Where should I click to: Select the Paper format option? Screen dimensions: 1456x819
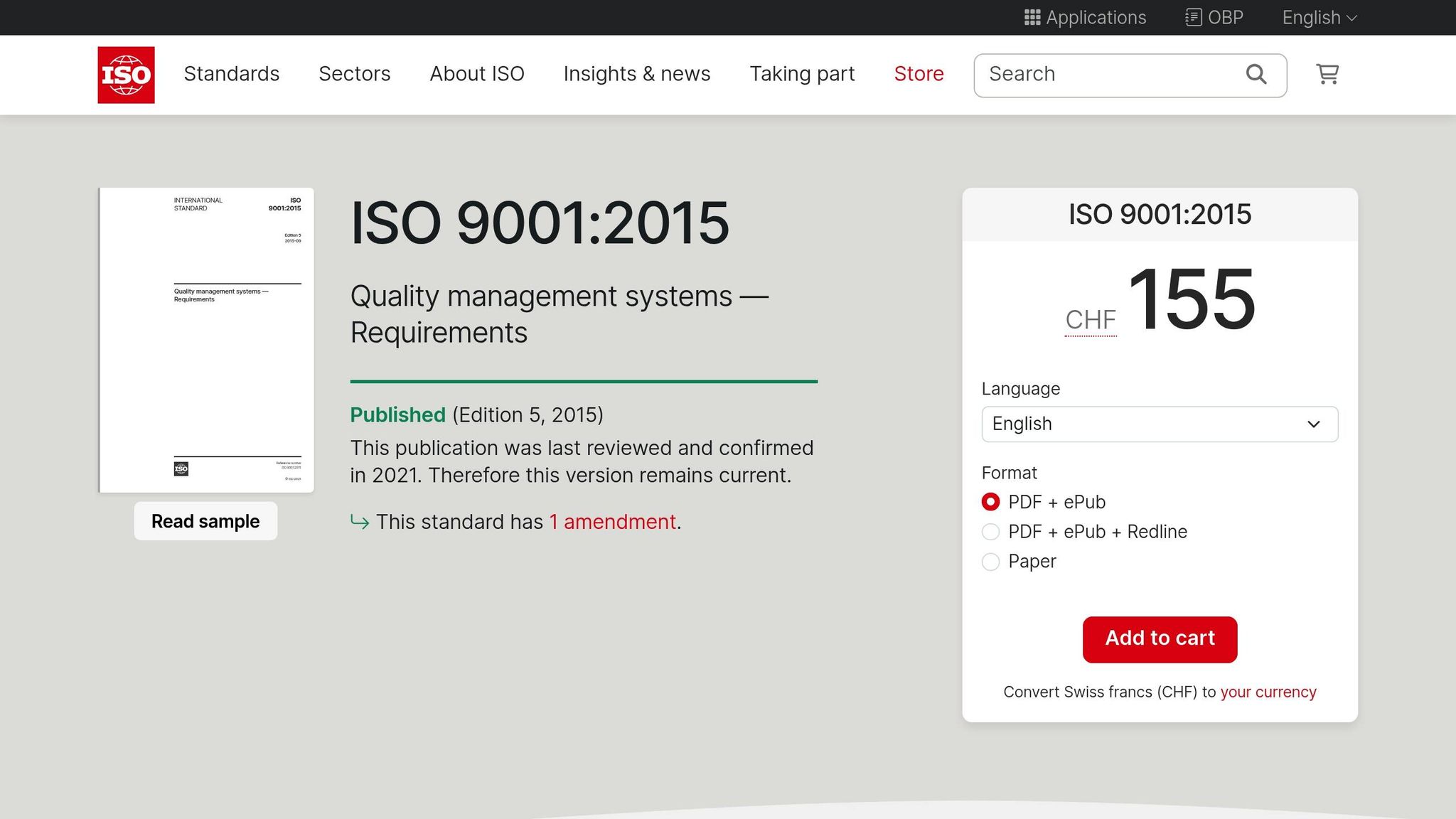coord(990,562)
